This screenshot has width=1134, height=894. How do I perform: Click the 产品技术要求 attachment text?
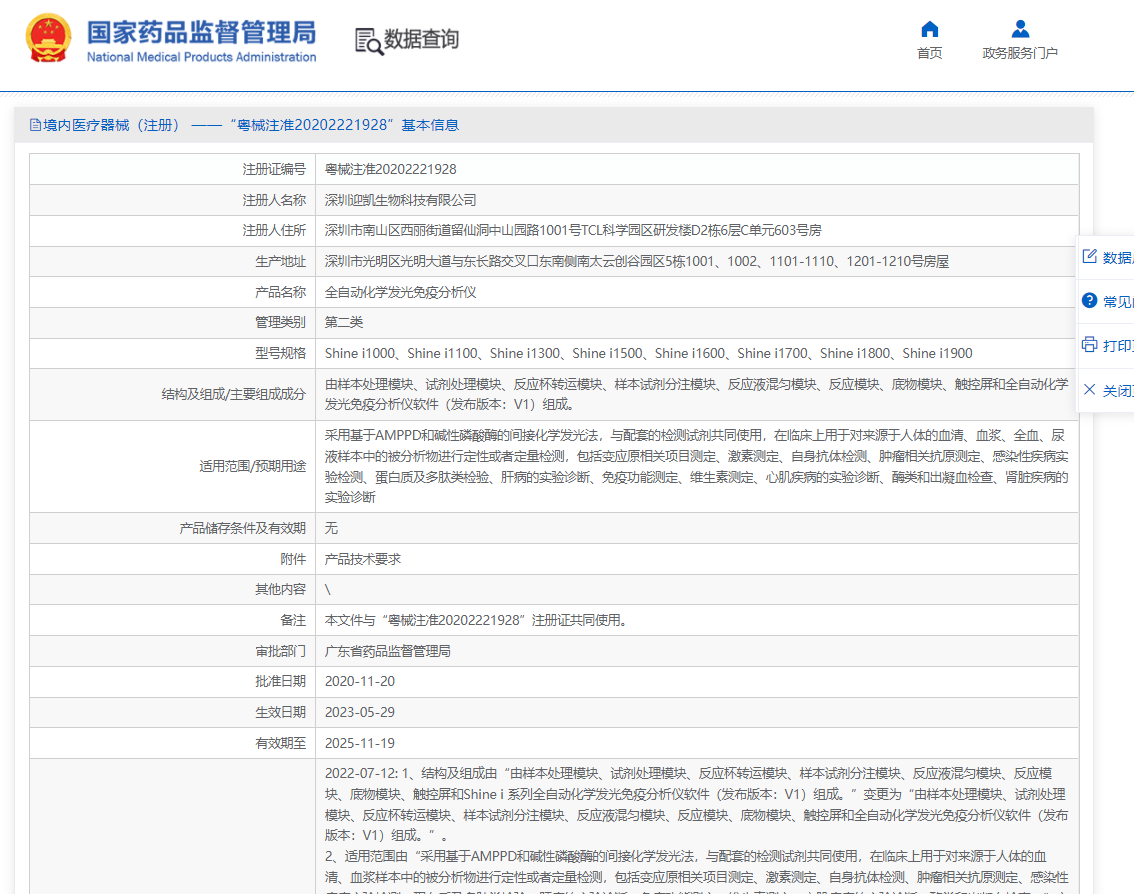click(x=363, y=559)
